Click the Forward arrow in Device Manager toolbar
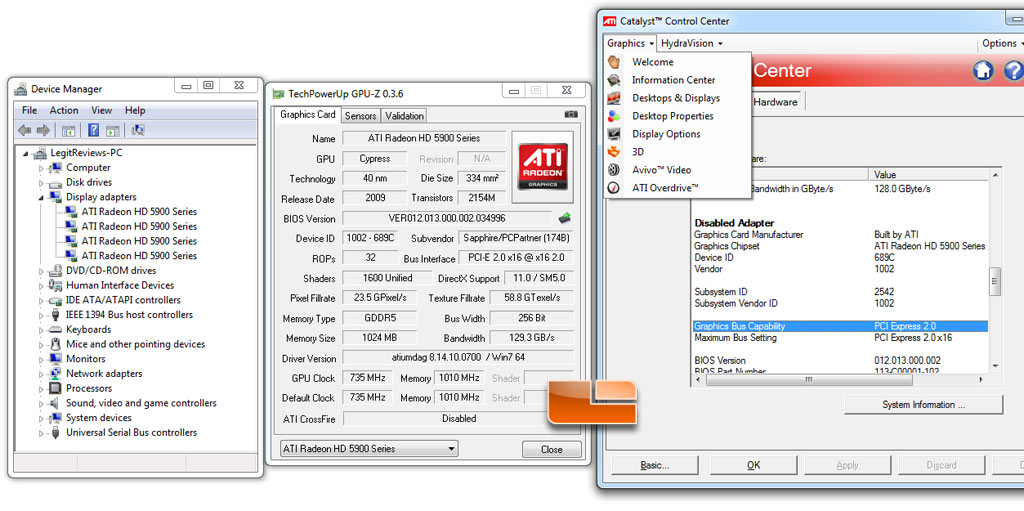Viewport: 1024px width, 511px height. (43, 130)
